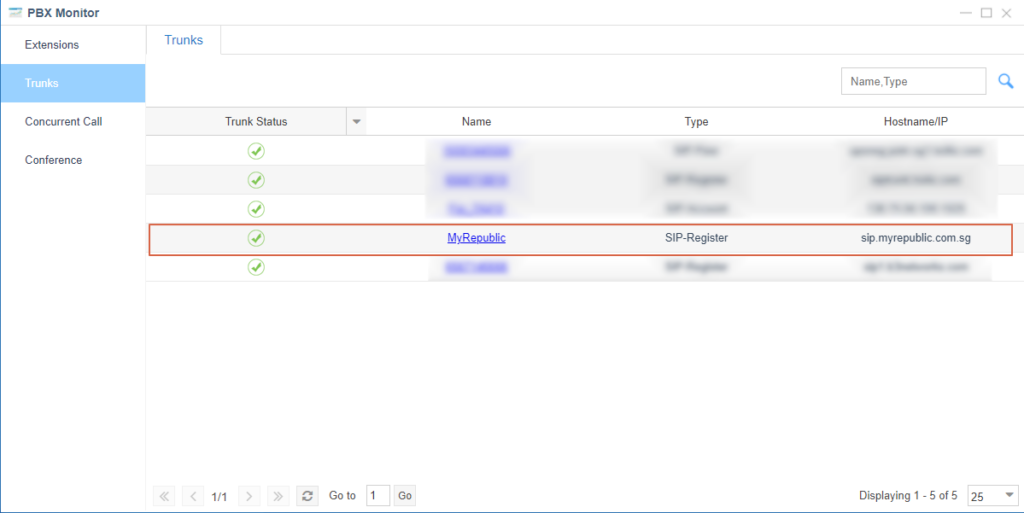Click the refresh icon in pagination bar

tap(308, 496)
